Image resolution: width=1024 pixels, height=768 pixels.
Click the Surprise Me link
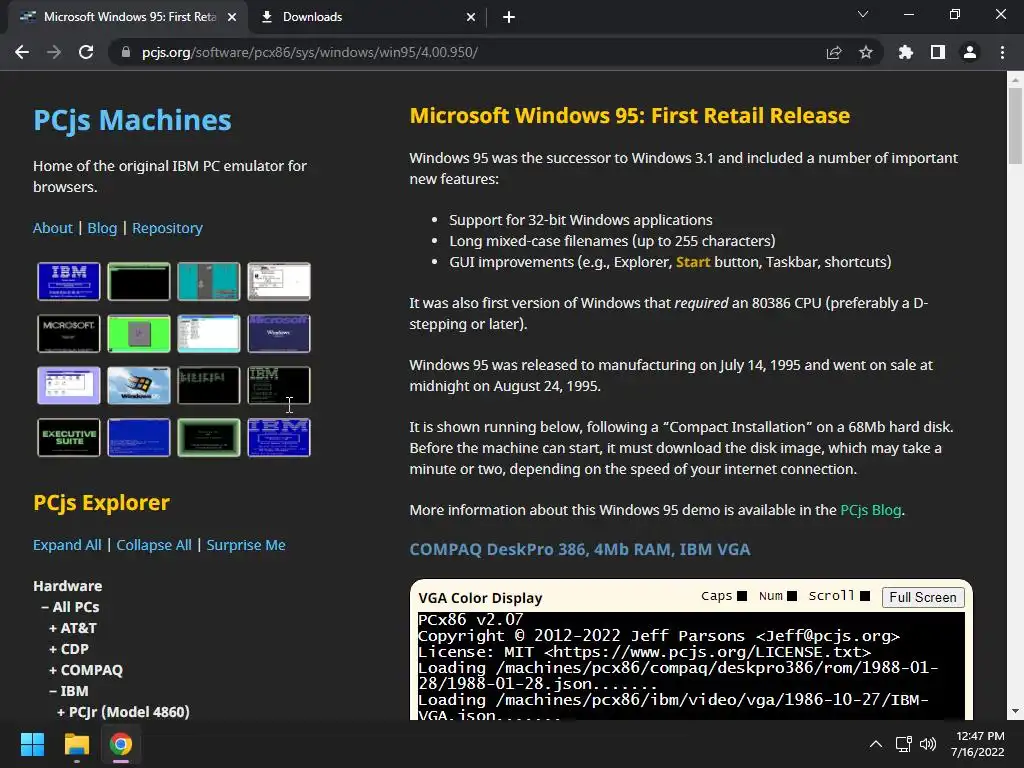246,545
